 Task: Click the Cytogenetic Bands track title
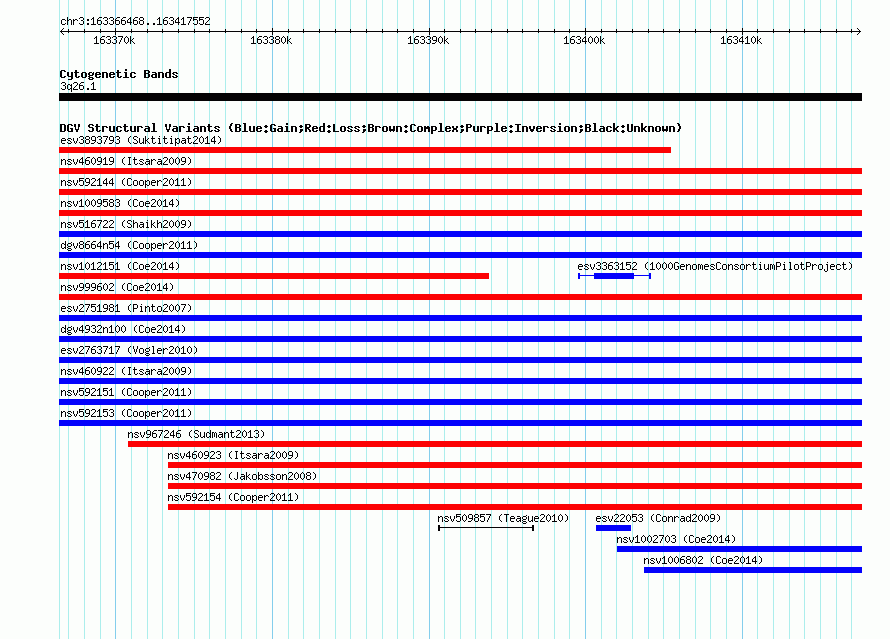pos(119,74)
